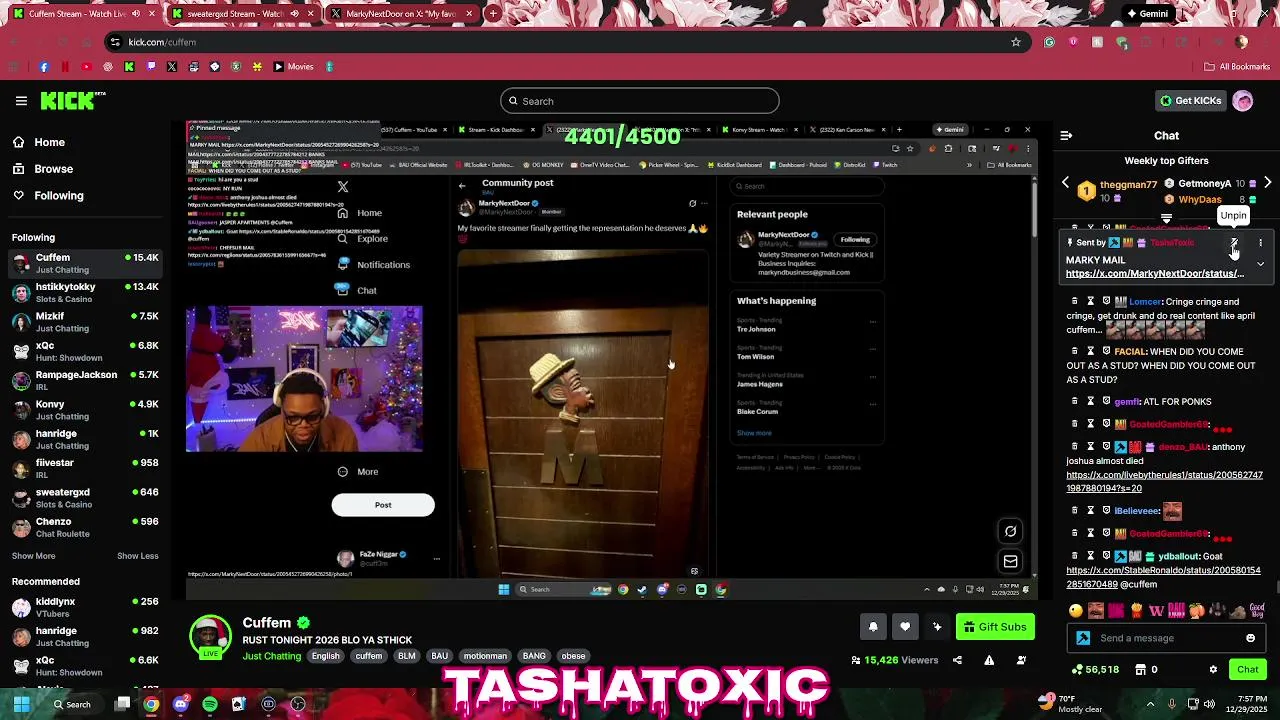Collapse following list with Show Less

[138, 556]
